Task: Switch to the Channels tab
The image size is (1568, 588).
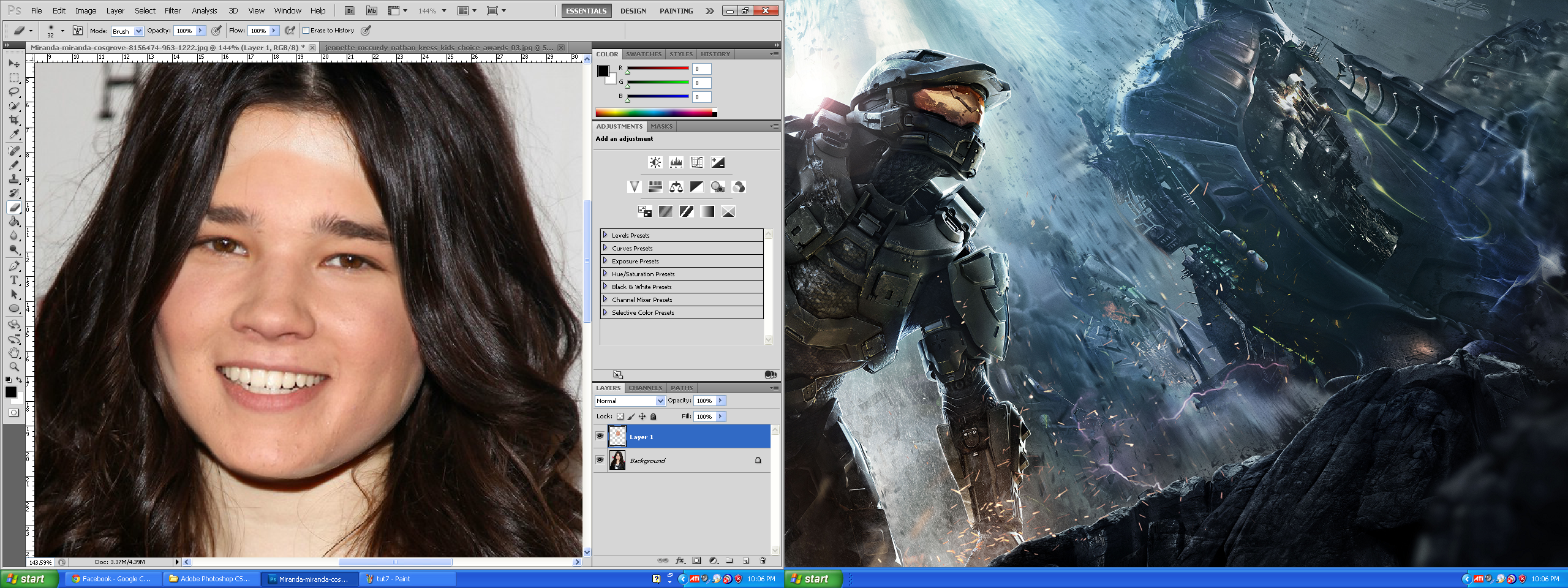Action: tap(645, 388)
